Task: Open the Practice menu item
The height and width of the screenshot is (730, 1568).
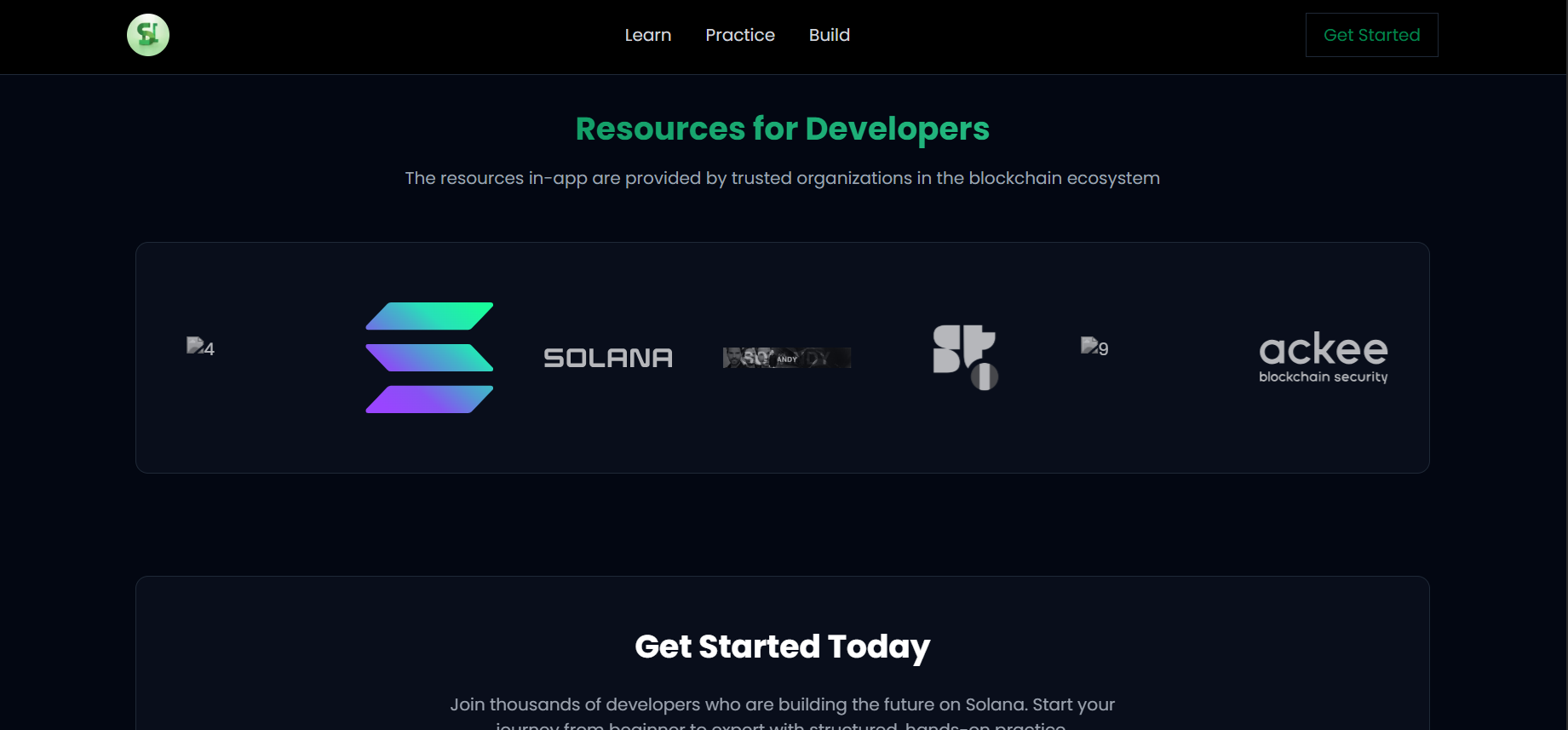Action: point(740,35)
